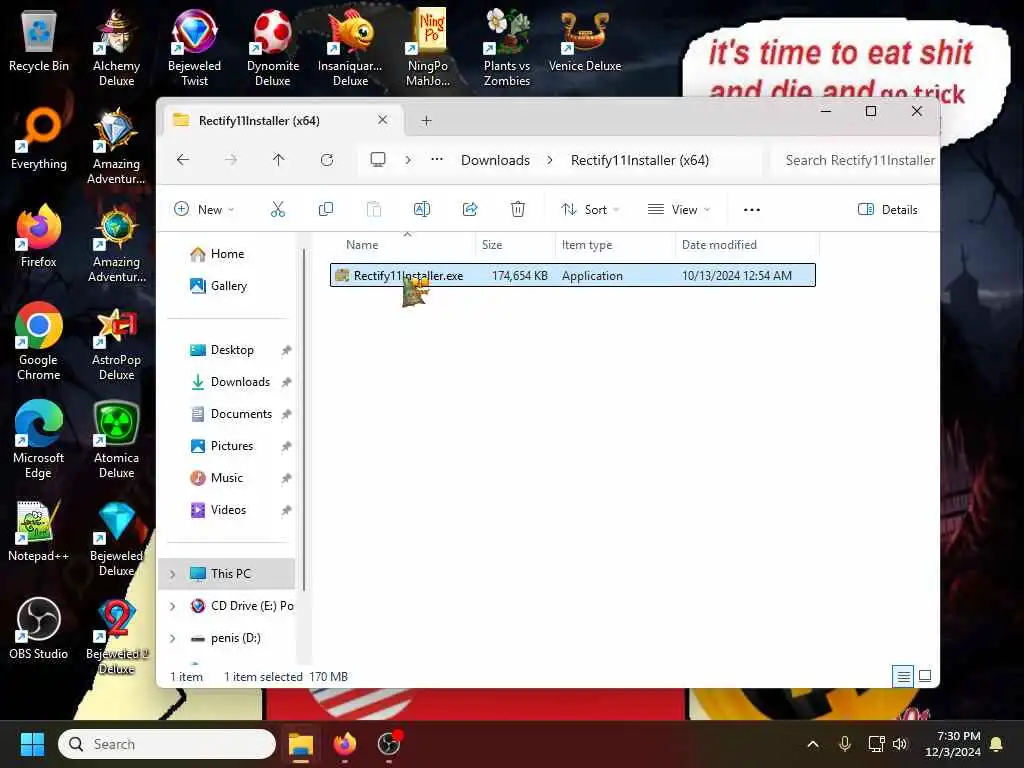The height and width of the screenshot is (768, 1024).
Task: Open OBS Studio desktop shortcut
Action: pos(39,628)
